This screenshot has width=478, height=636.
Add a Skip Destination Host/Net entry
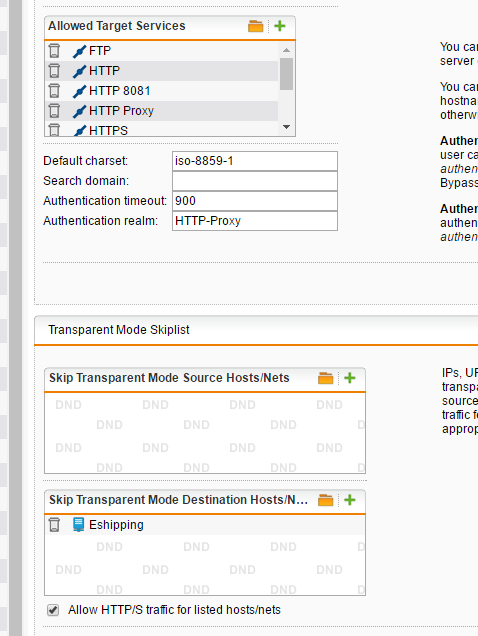pyautogui.click(x=350, y=500)
